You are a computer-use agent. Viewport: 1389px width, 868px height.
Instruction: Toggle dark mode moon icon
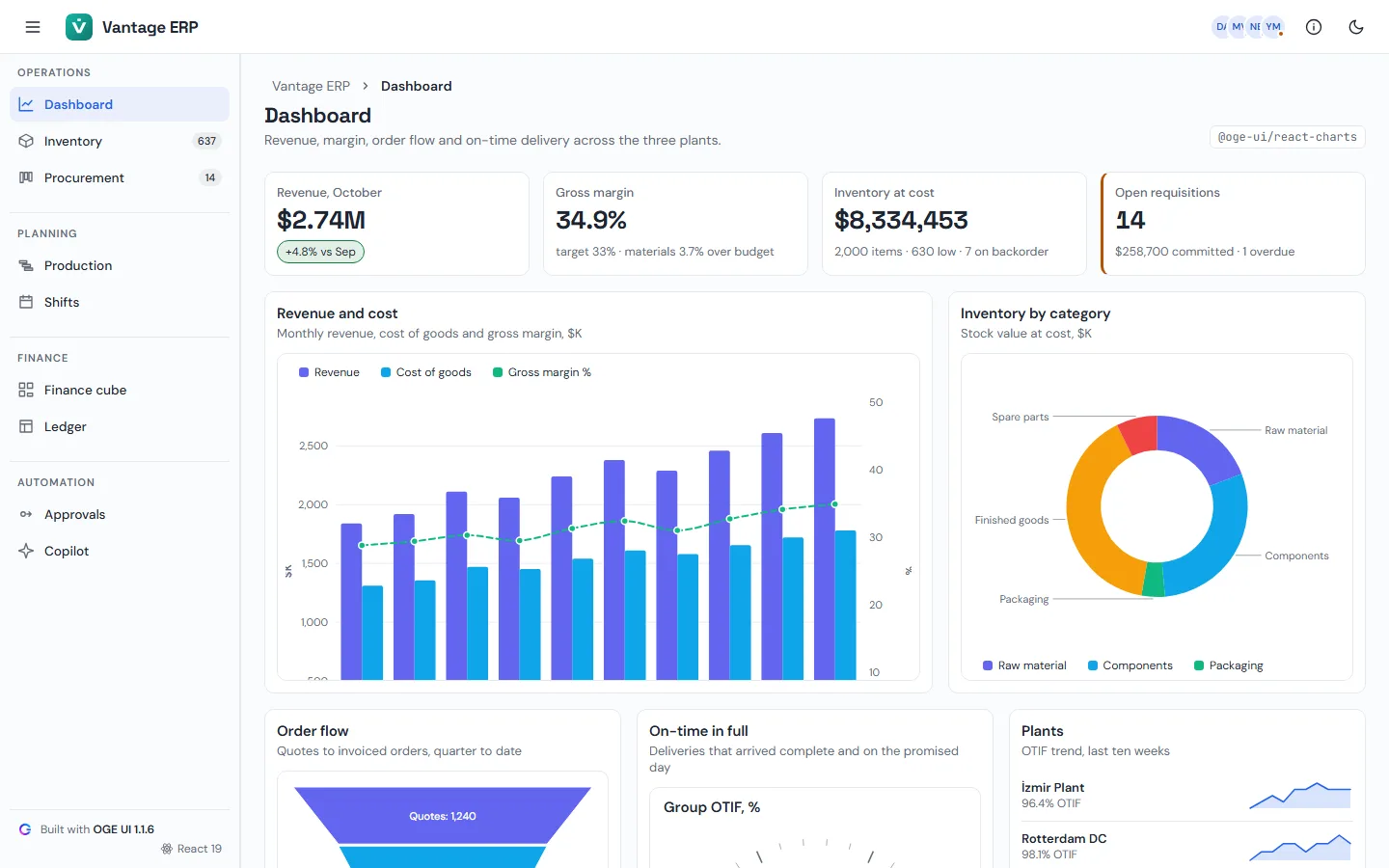coord(1356,27)
